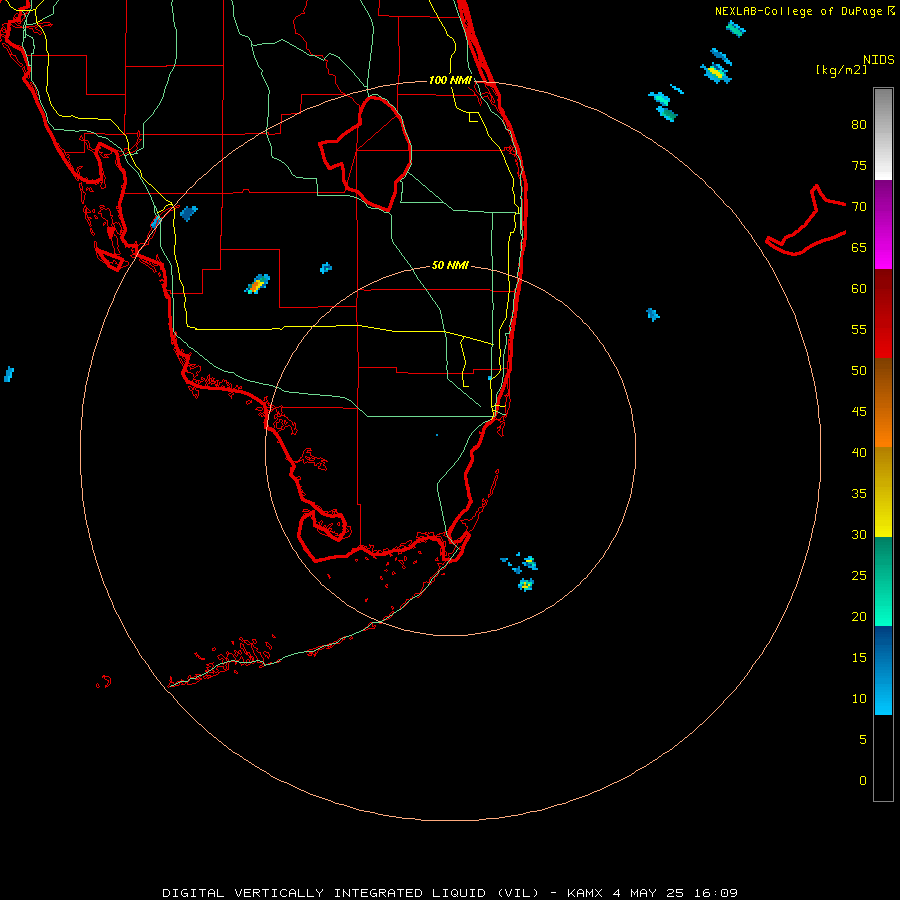Click the 100 NMI range ring label
Image resolution: width=900 pixels, height=900 pixels.
[x=450, y=80]
